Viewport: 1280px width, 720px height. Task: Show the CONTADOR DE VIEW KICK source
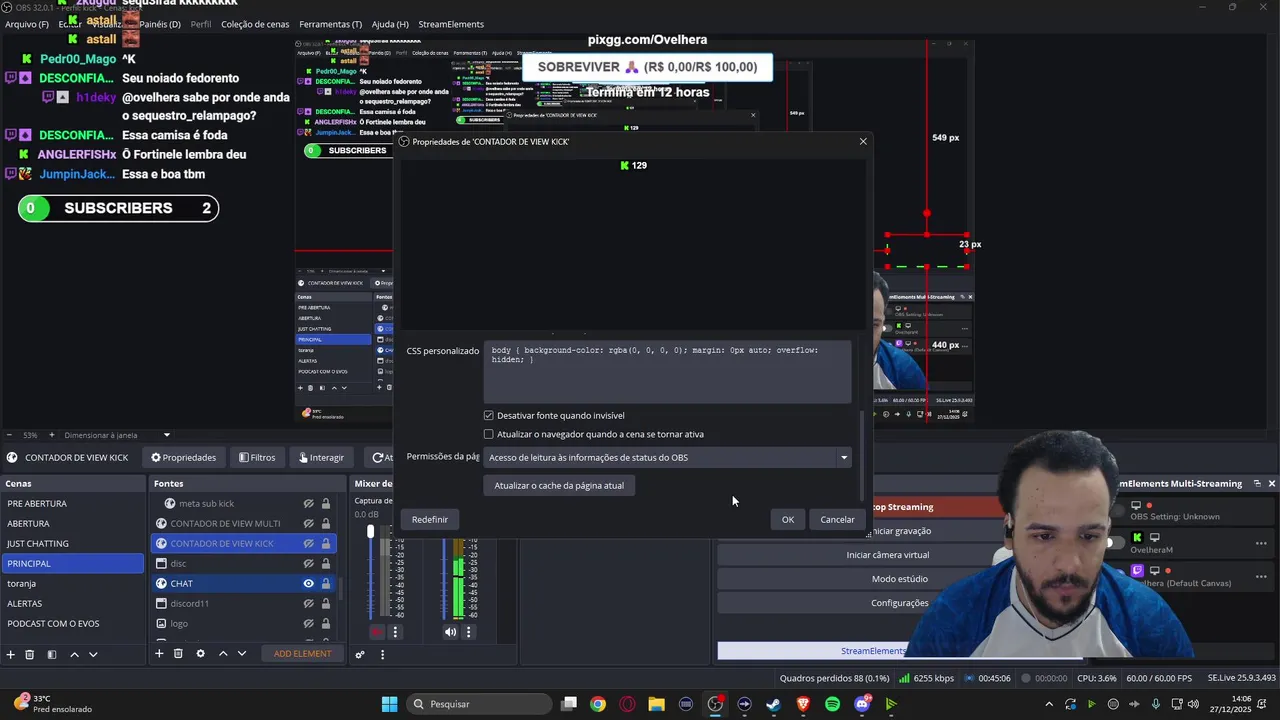pos(309,543)
